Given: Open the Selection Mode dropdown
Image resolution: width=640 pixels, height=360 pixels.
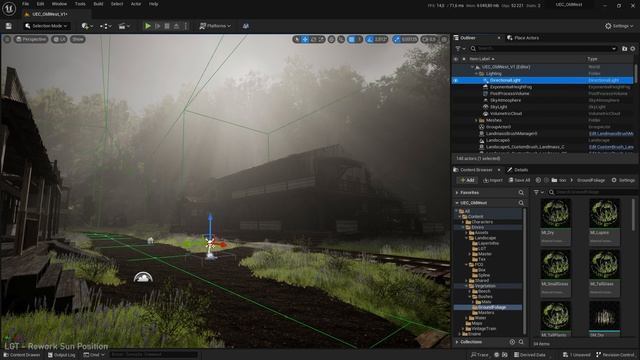Looking at the screenshot, I should tap(46, 26).
